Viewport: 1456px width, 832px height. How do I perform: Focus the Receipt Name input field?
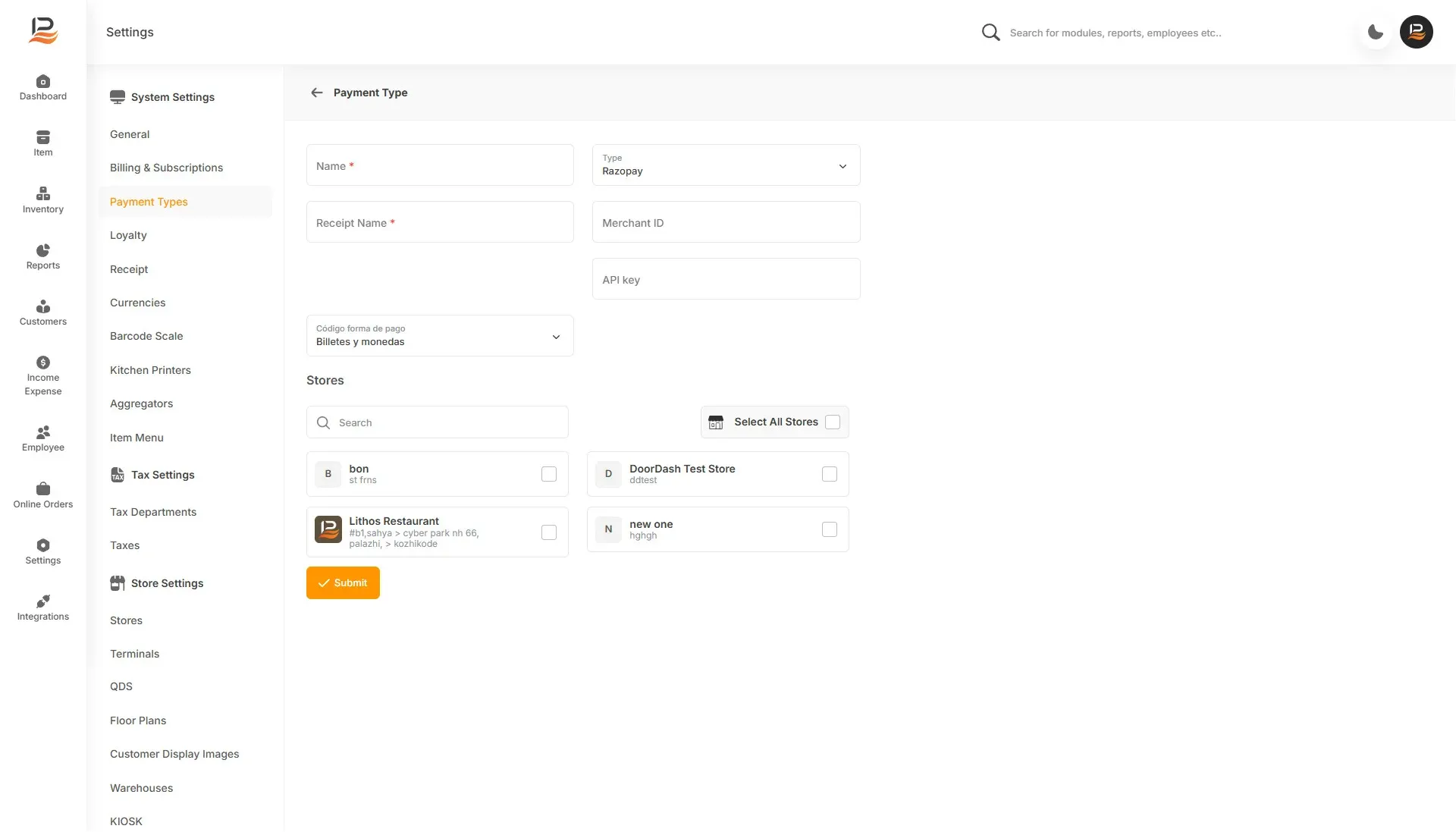pyautogui.click(x=440, y=222)
